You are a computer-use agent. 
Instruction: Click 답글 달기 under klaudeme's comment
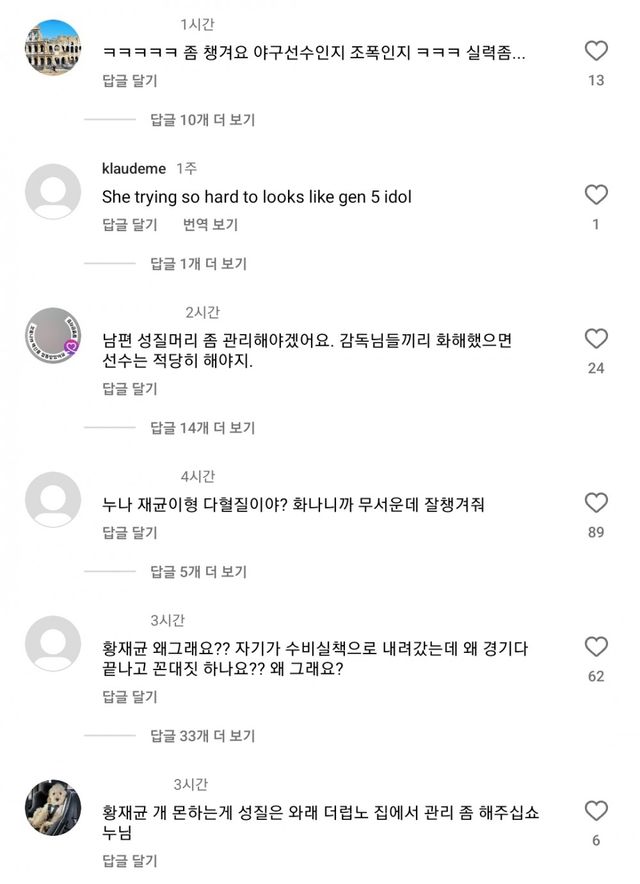130,225
